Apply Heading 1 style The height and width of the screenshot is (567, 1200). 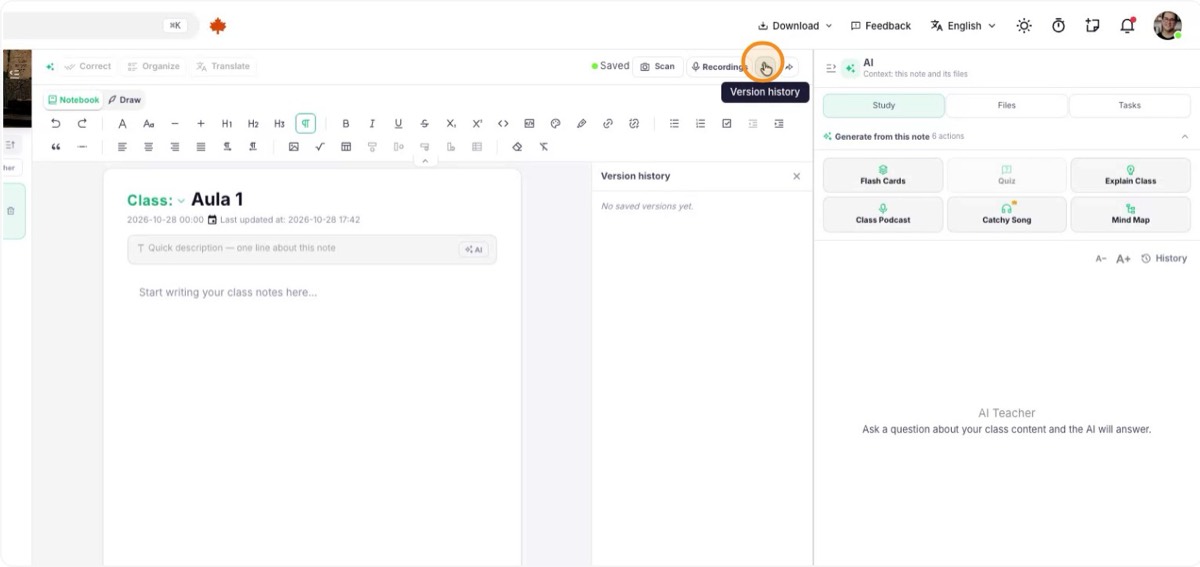pos(227,124)
